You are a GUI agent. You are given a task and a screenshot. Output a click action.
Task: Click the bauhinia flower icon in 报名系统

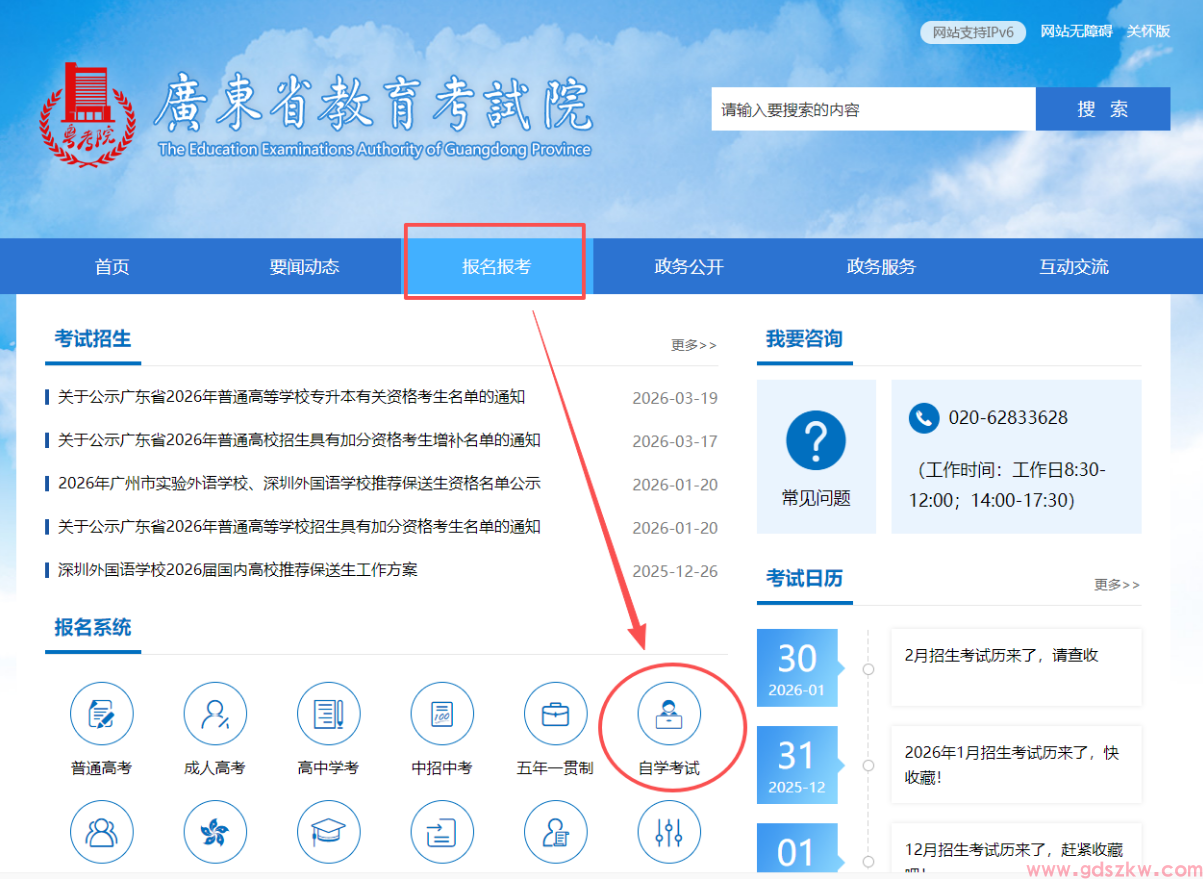[x=214, y=832]
